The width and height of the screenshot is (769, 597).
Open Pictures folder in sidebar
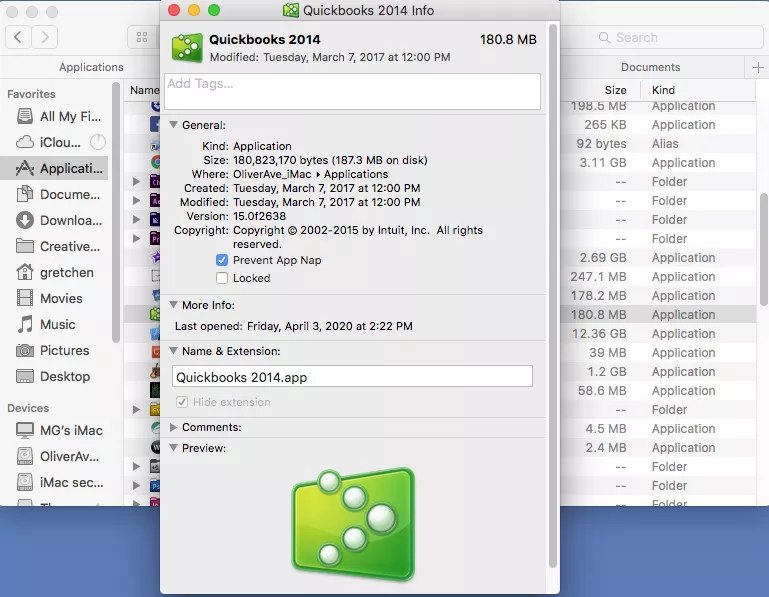point(52,350)
